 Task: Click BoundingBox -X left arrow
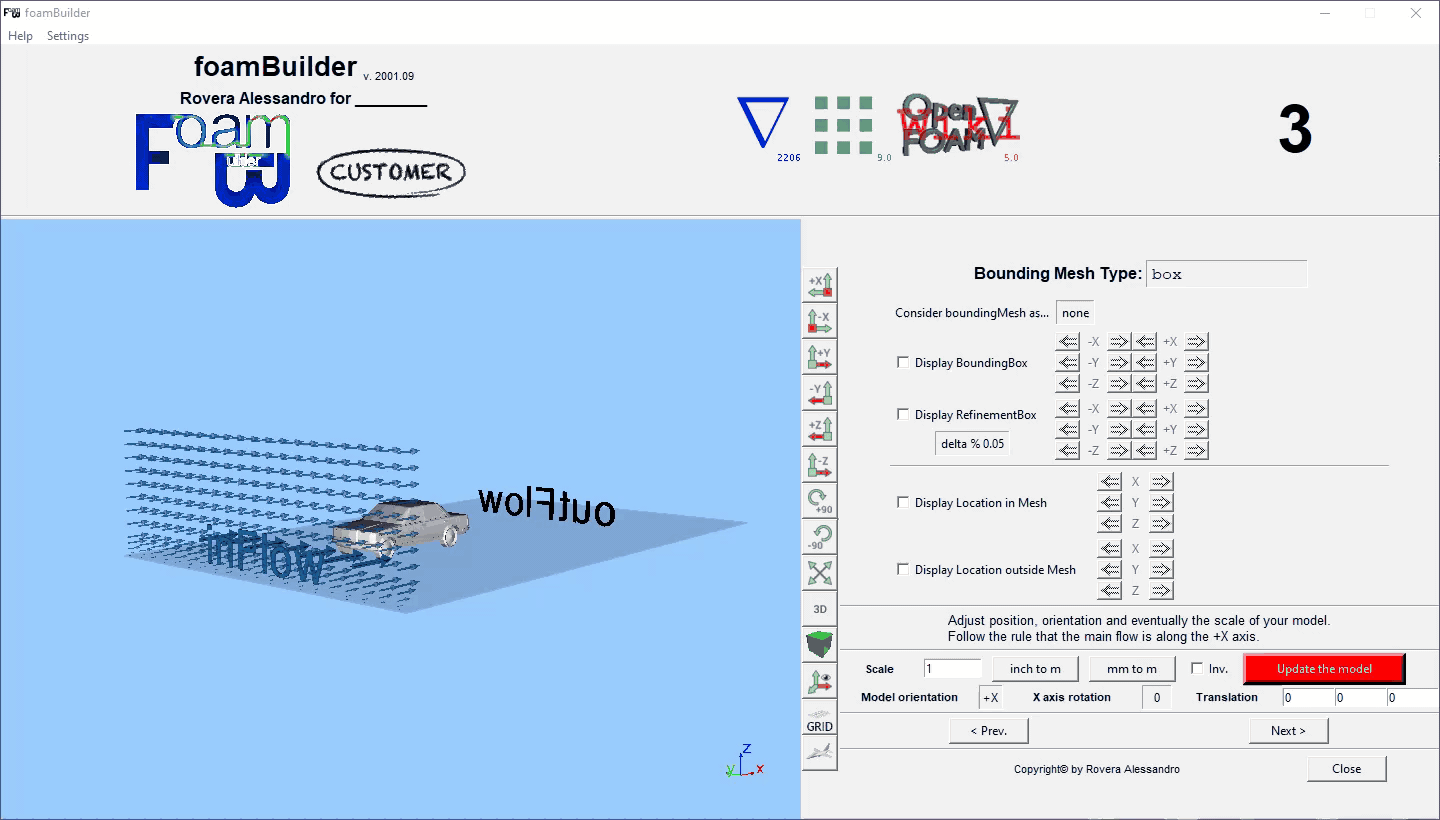pos(1068,342)
